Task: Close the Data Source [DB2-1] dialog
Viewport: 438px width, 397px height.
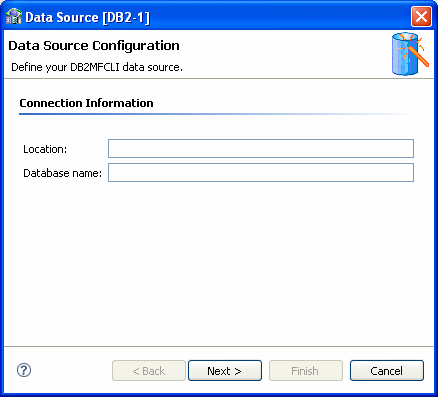Action: [421, 16]
